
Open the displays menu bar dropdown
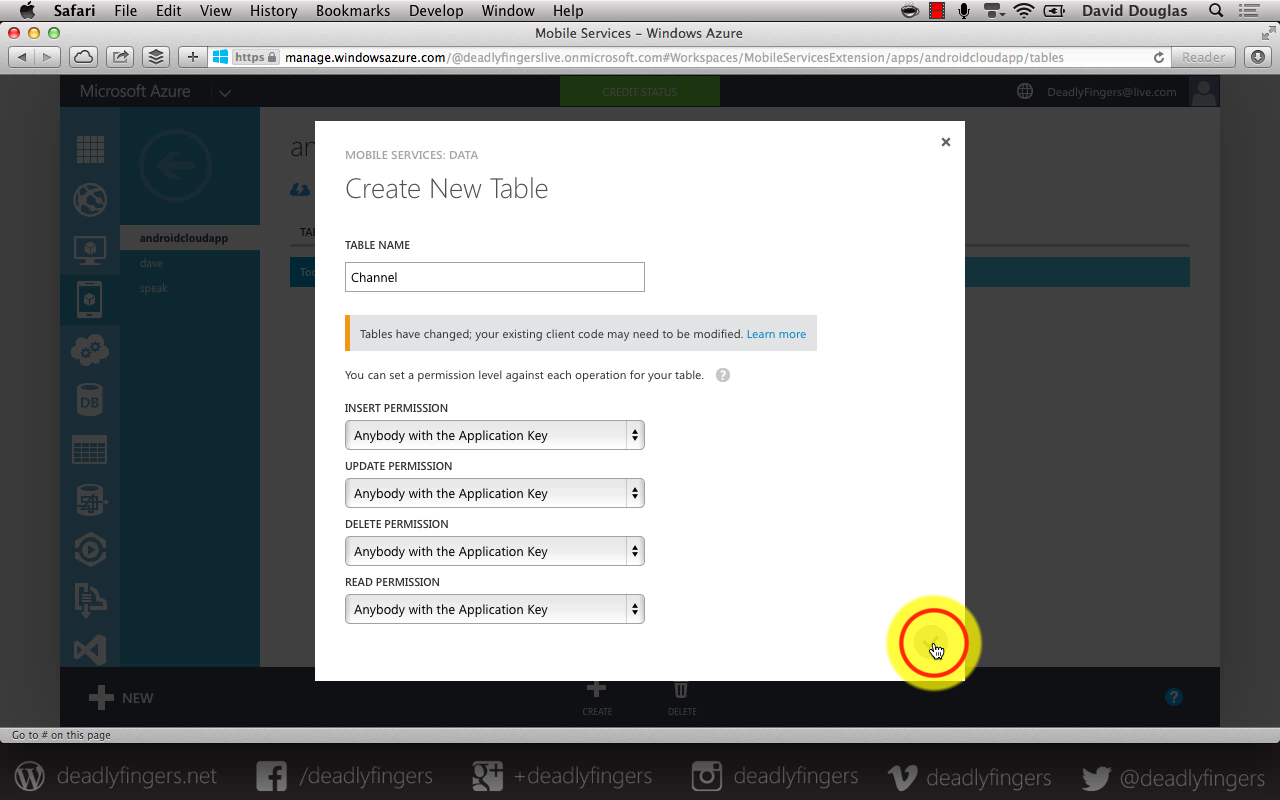[x=994, y=11]
